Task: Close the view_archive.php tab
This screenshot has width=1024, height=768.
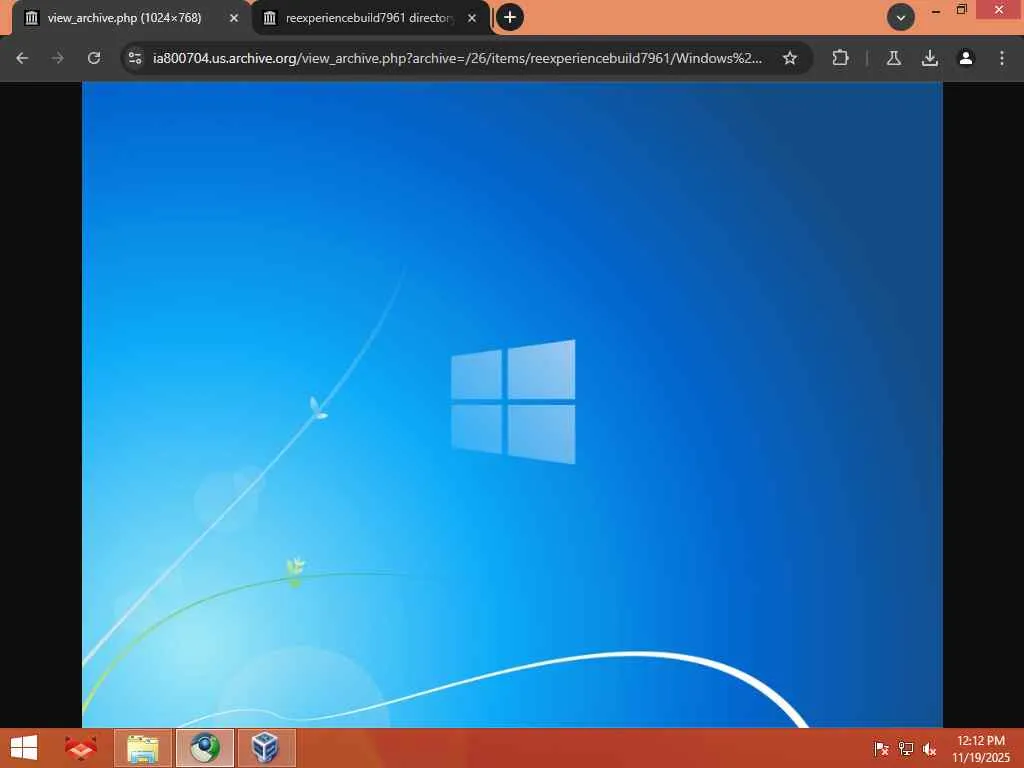Action: (x=234, y=18)
